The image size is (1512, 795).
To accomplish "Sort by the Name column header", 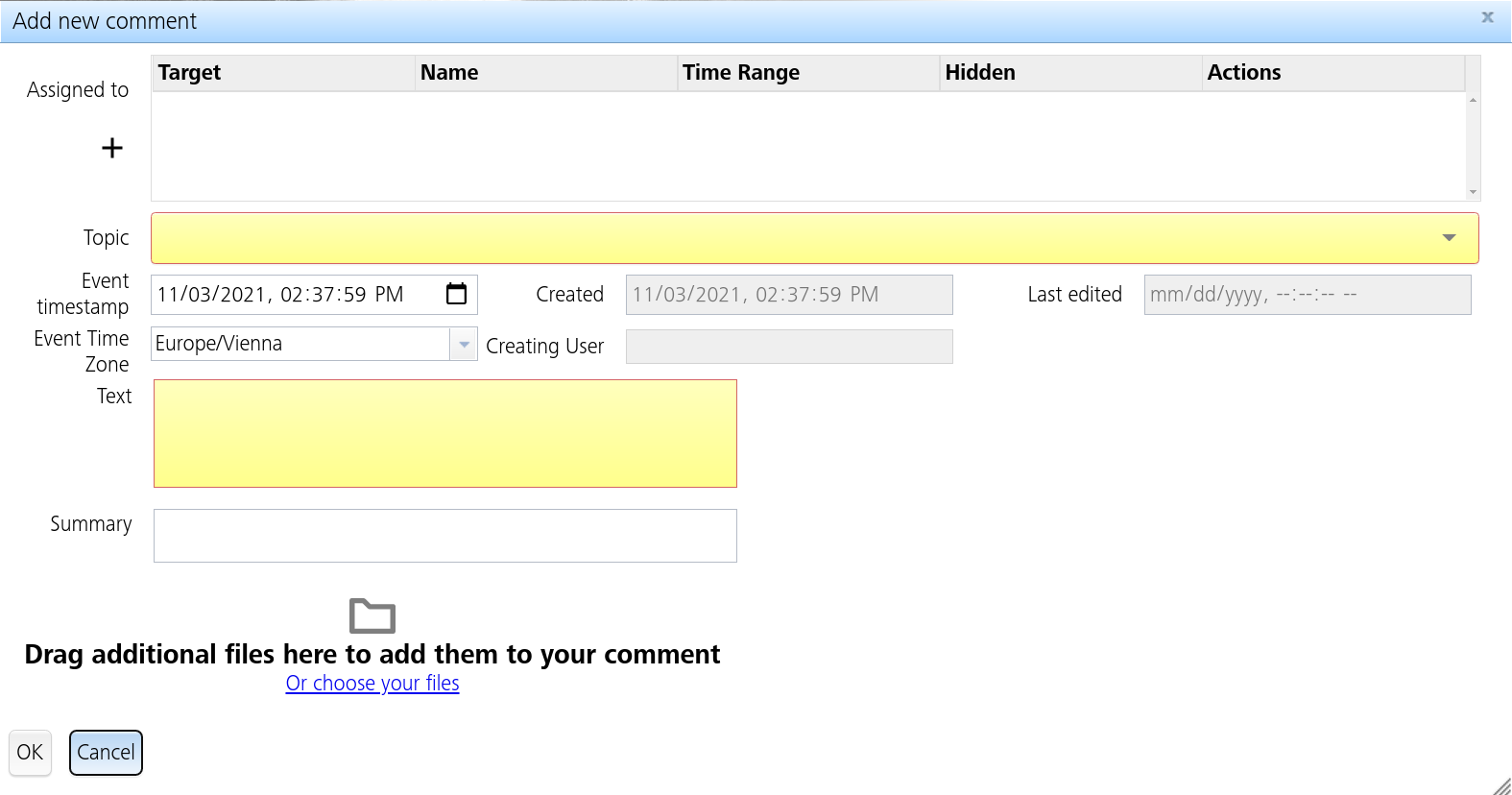I will click(x=545, y=73).
